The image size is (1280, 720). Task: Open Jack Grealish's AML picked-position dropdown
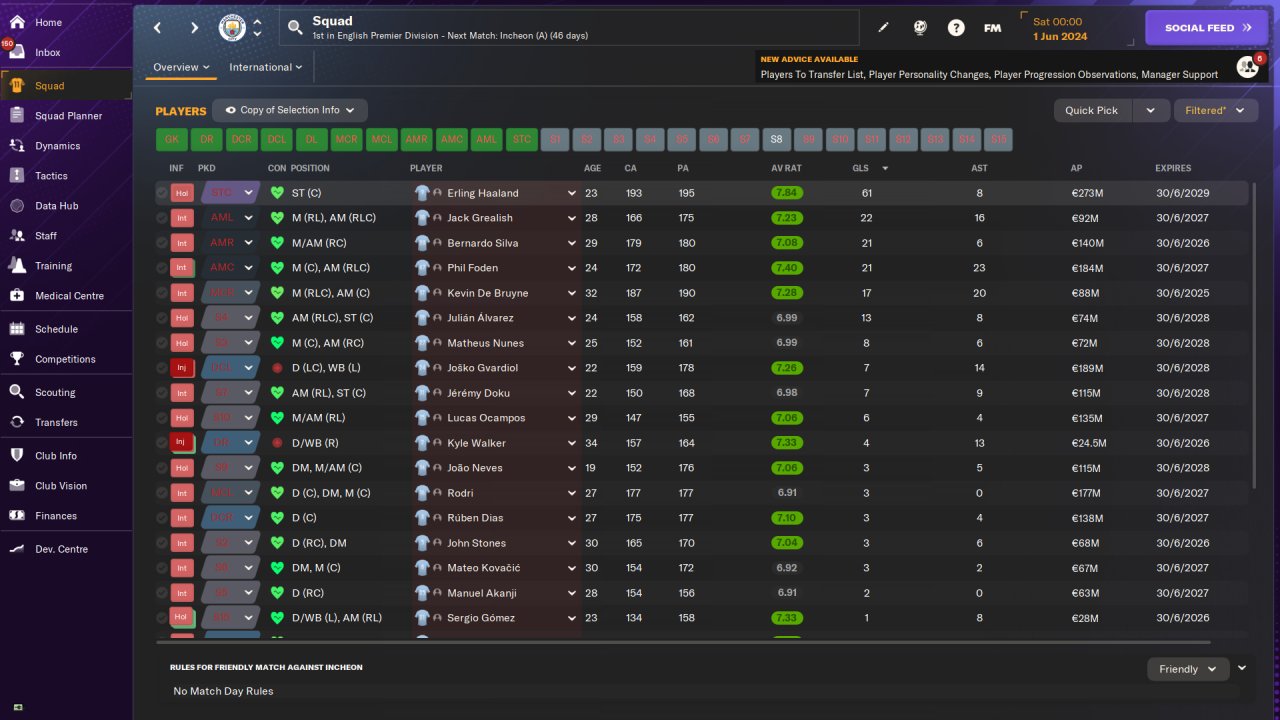[x=230, y=218]
